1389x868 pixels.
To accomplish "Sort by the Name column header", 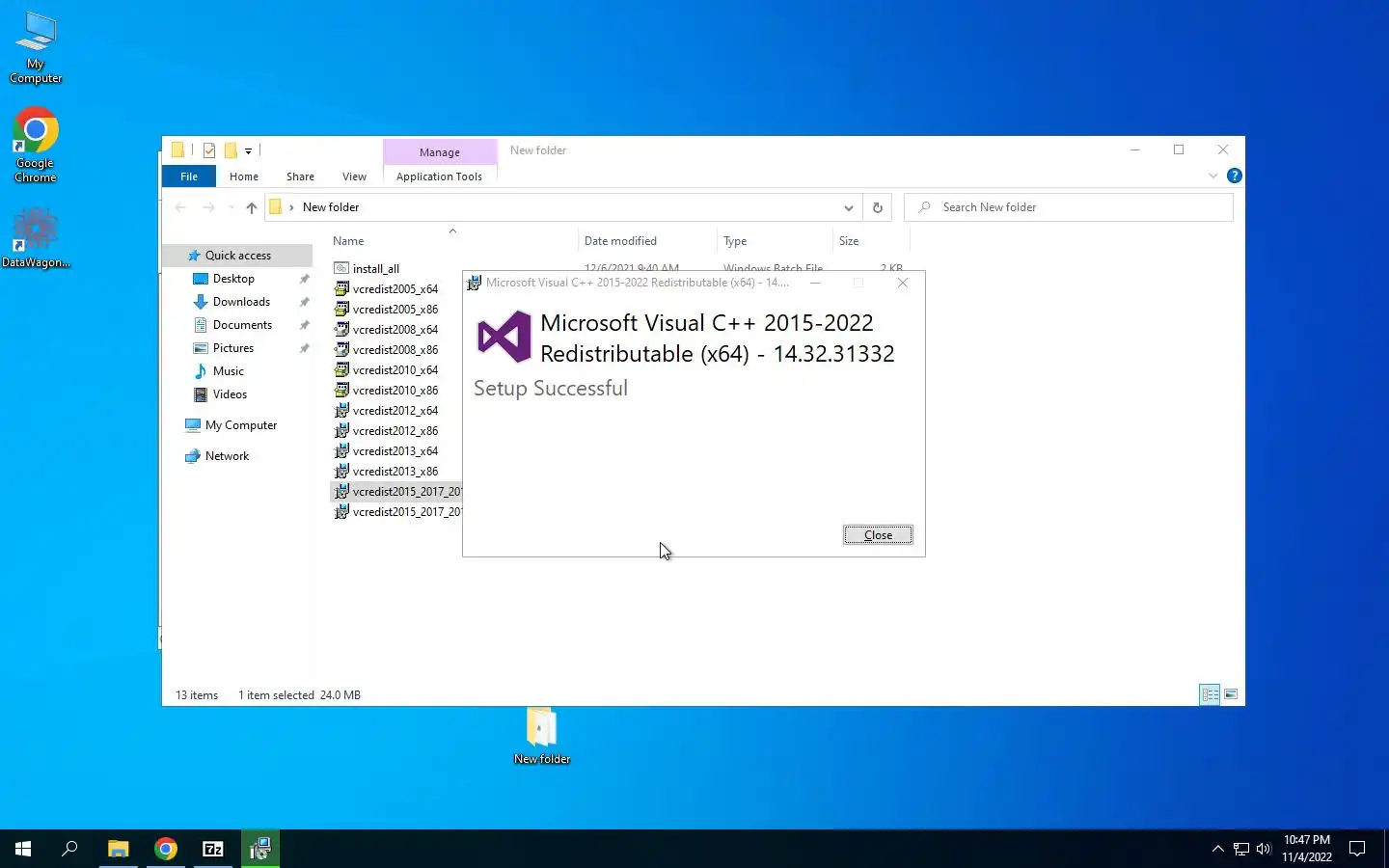I will [348, 241].
